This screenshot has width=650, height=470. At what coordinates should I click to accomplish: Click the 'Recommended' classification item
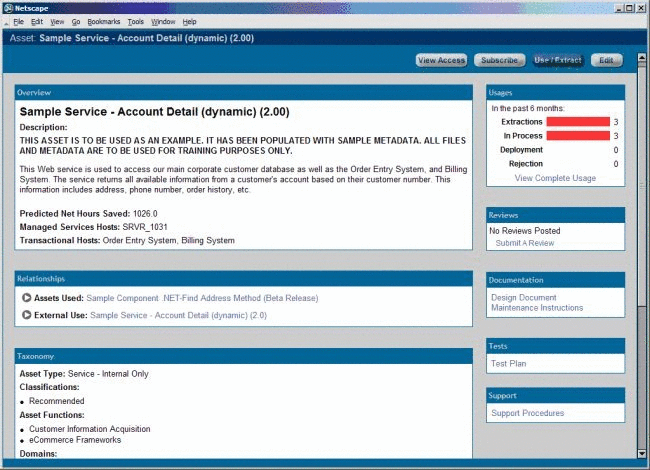coord(56,401)
